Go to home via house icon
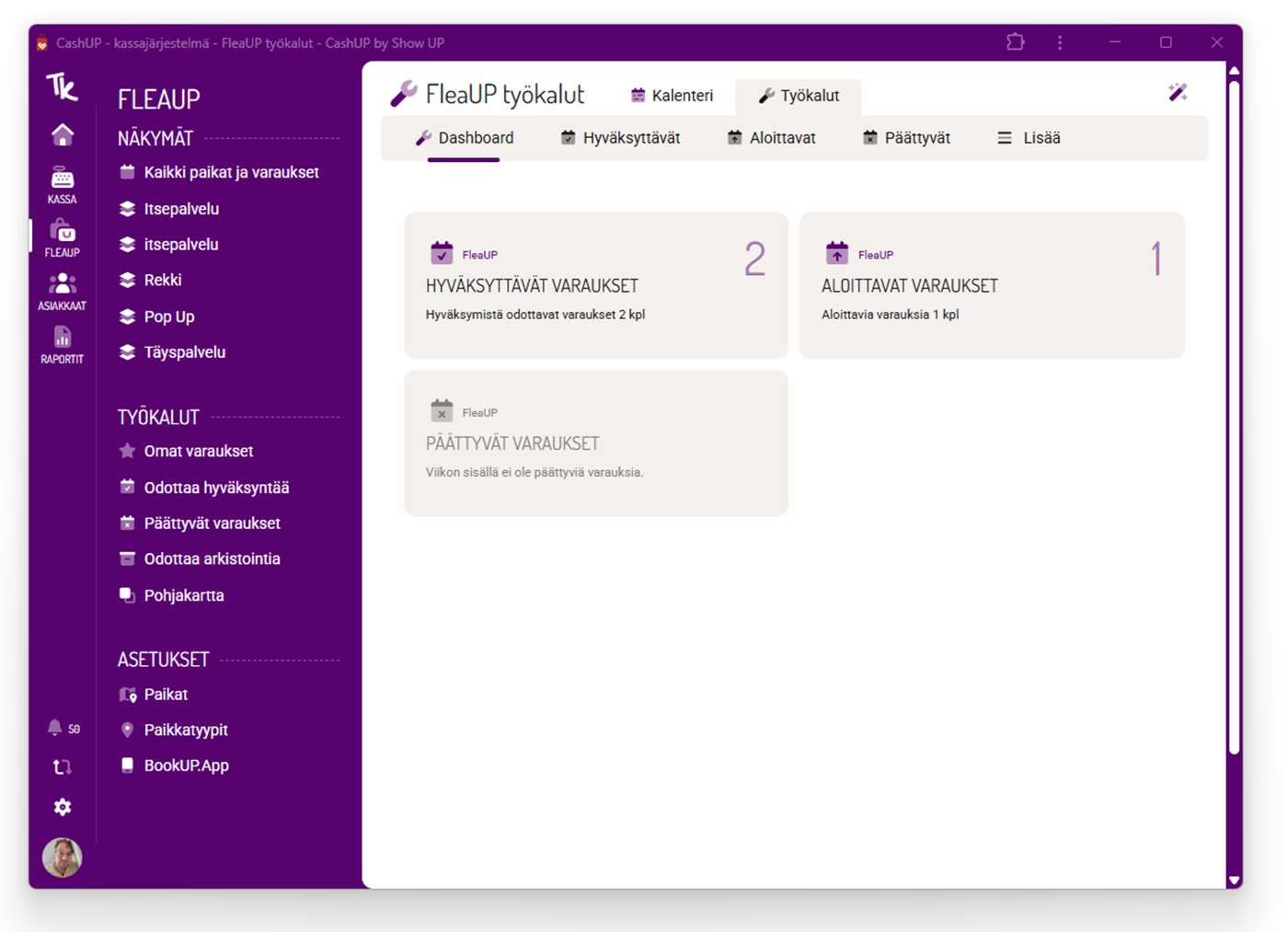This screenshot has height=932, width=1288. point(63,135)
